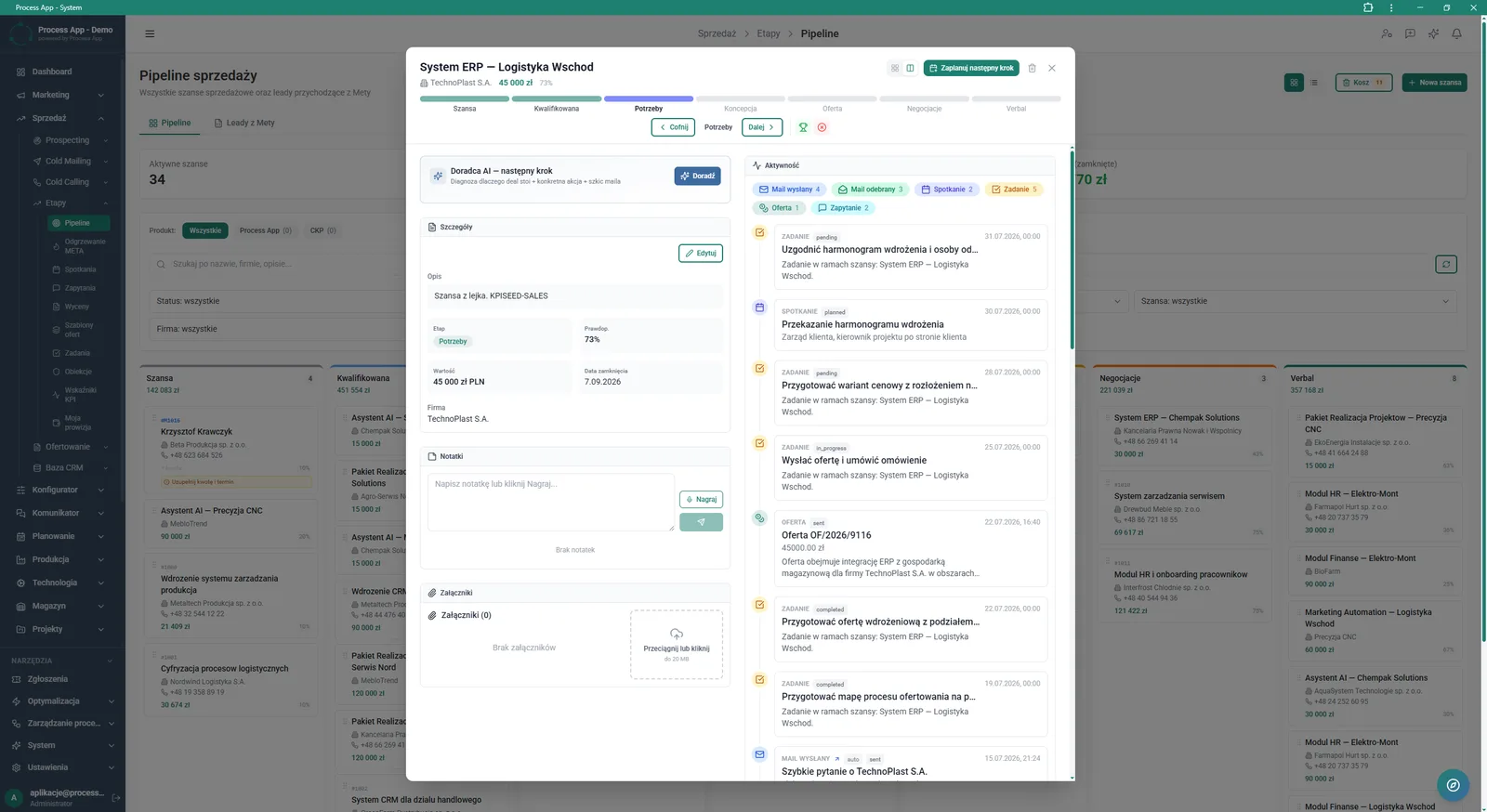
Task: Open the user settings icon in the top bar
Action: click(x=1387, y=33)
